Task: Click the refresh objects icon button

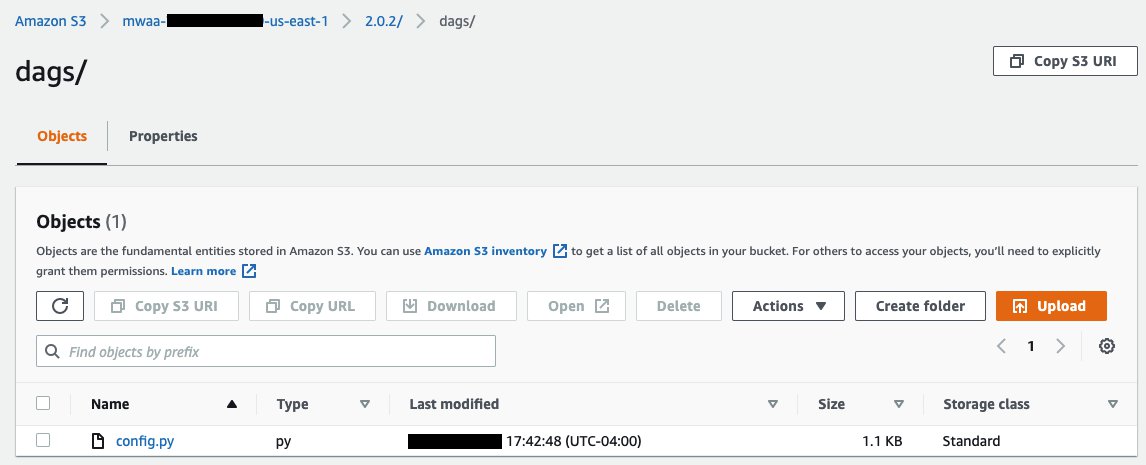Action: click(x=60, y=306)
